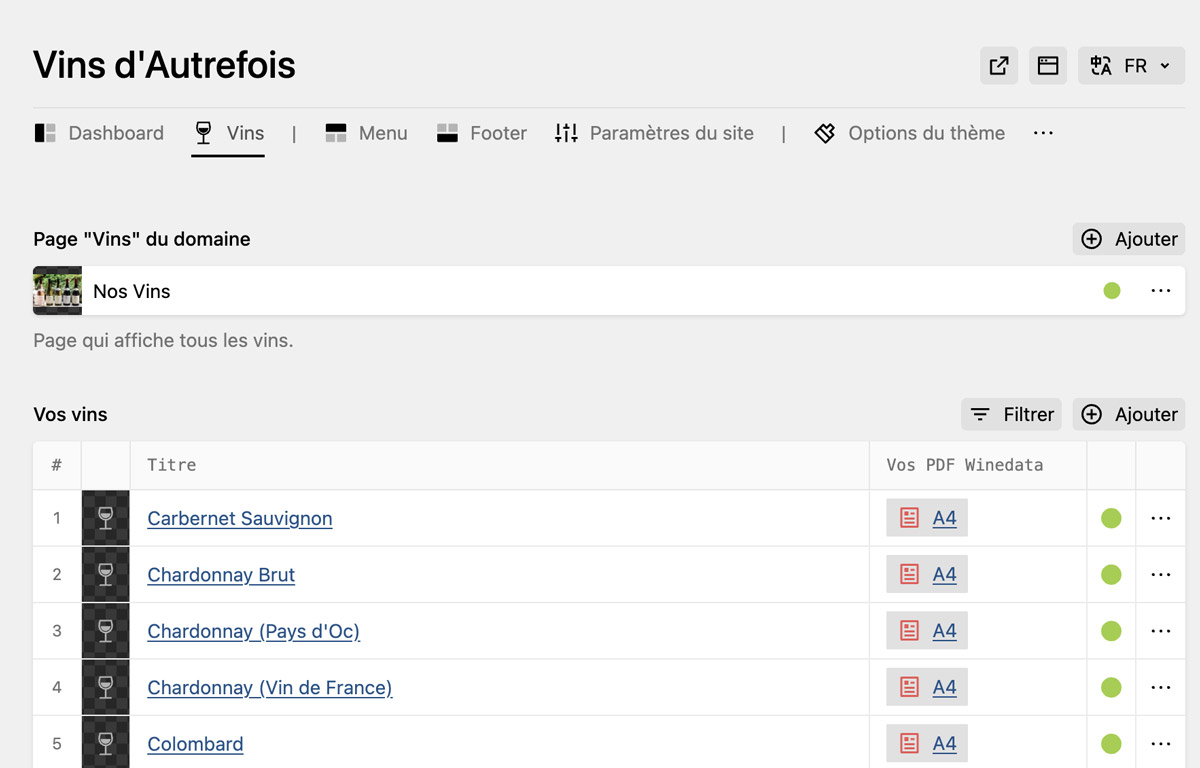Select Options du thème tab
The width and height of the screenshot is (1200, 768).
tap(909, 133)
